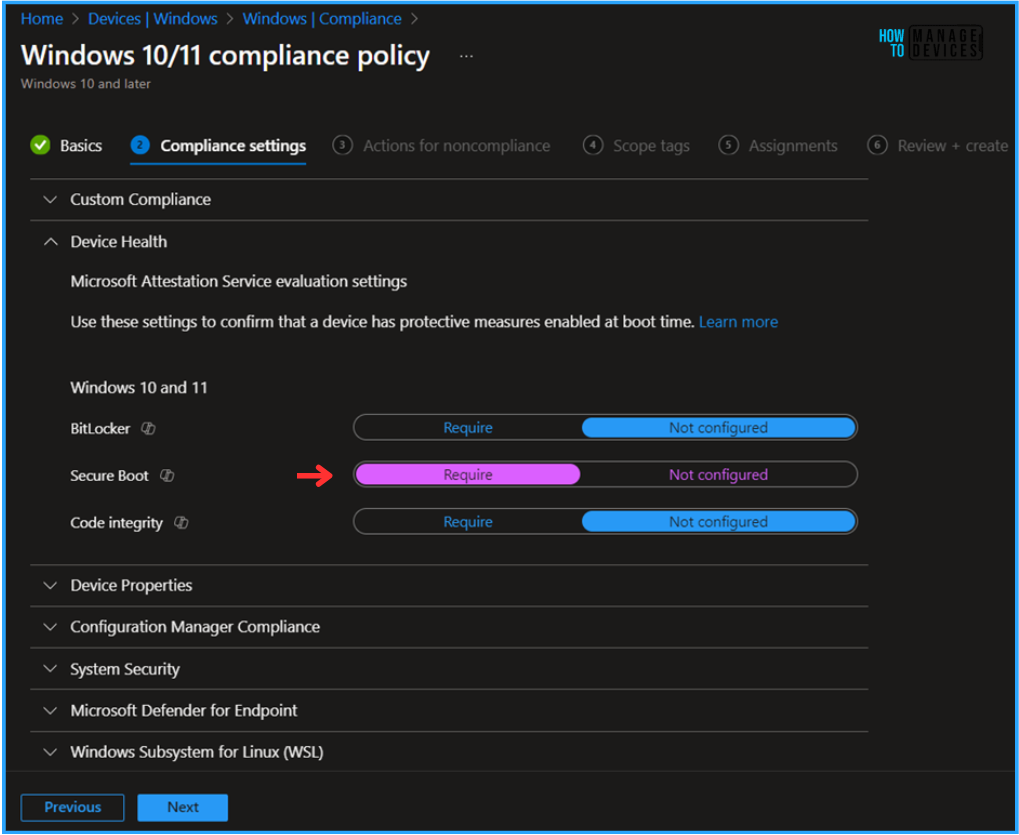
Task: Expand Windows Subsystem for Linux (WSL) section
Action: (x=449, y=752)
